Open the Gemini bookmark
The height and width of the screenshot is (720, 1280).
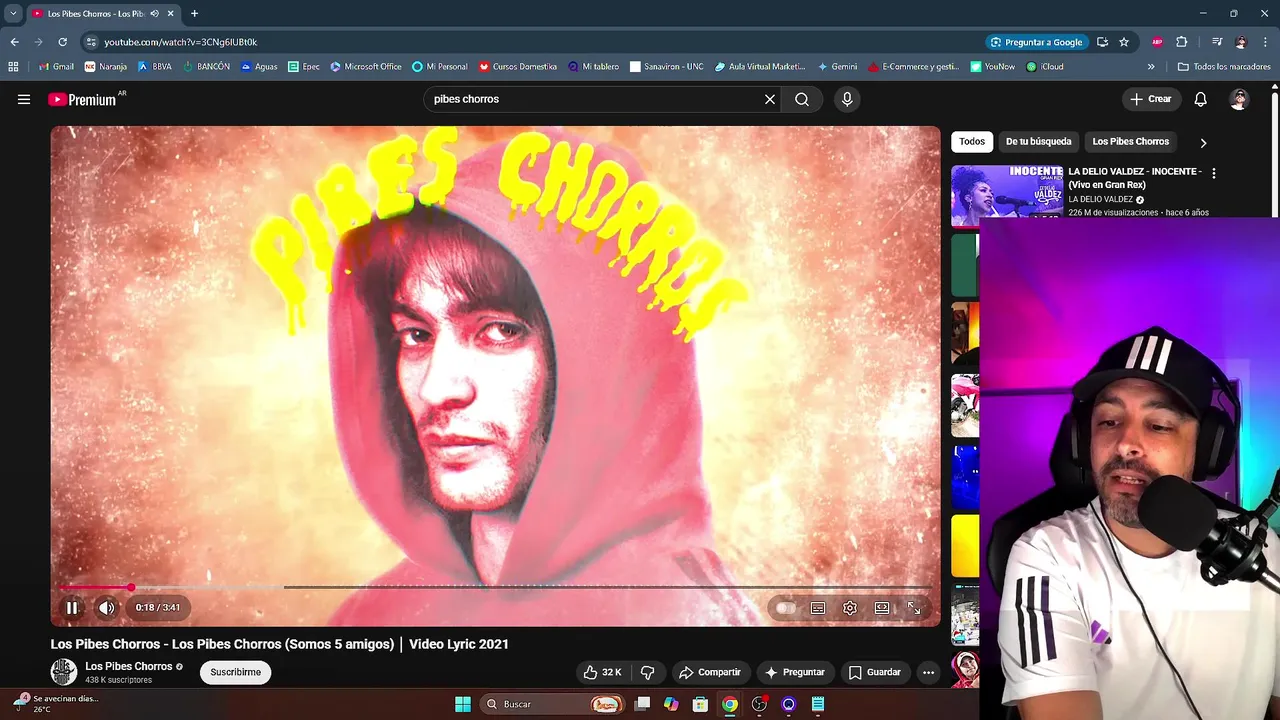[837, 67]
